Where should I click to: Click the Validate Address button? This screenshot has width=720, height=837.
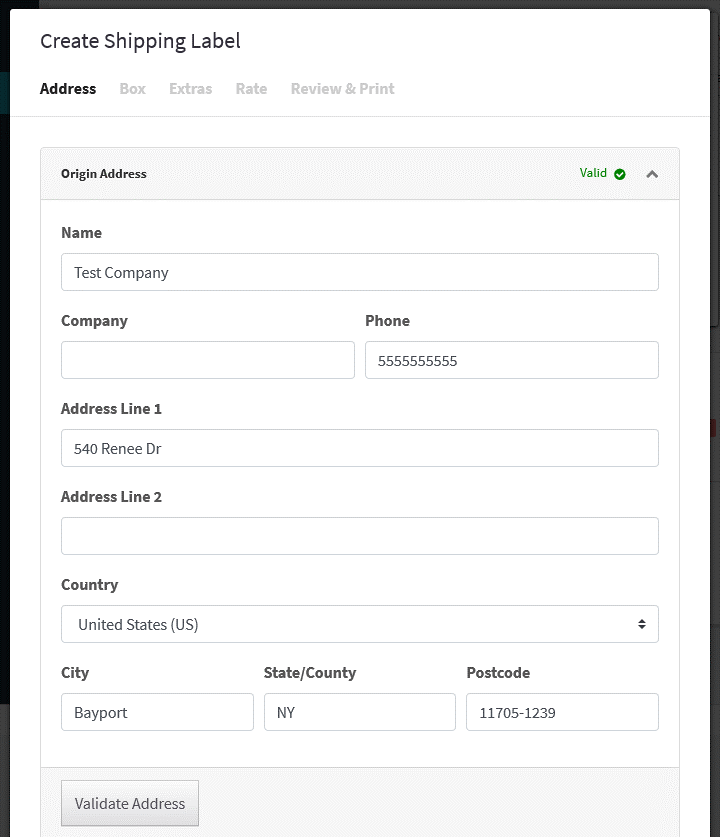(130, 803)
